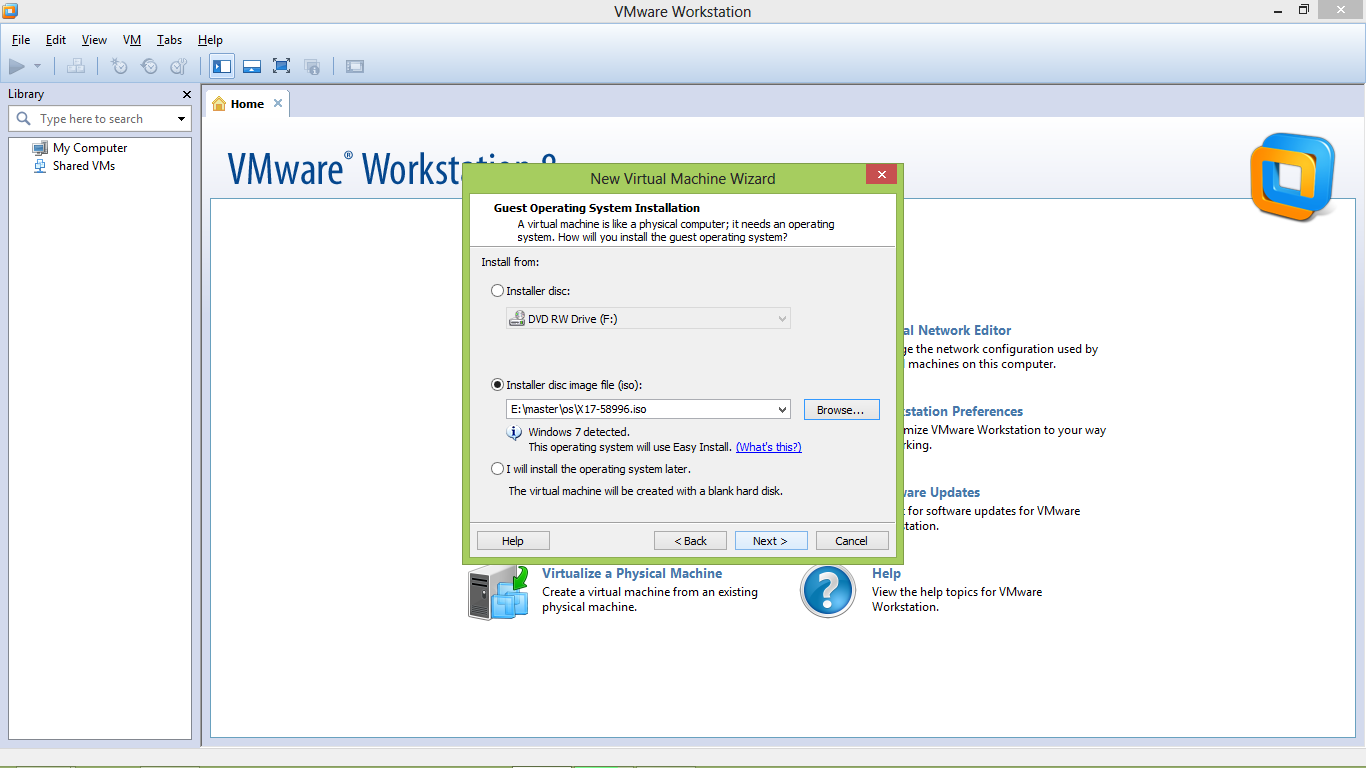Open the Tabs menu

coord(169,40)
